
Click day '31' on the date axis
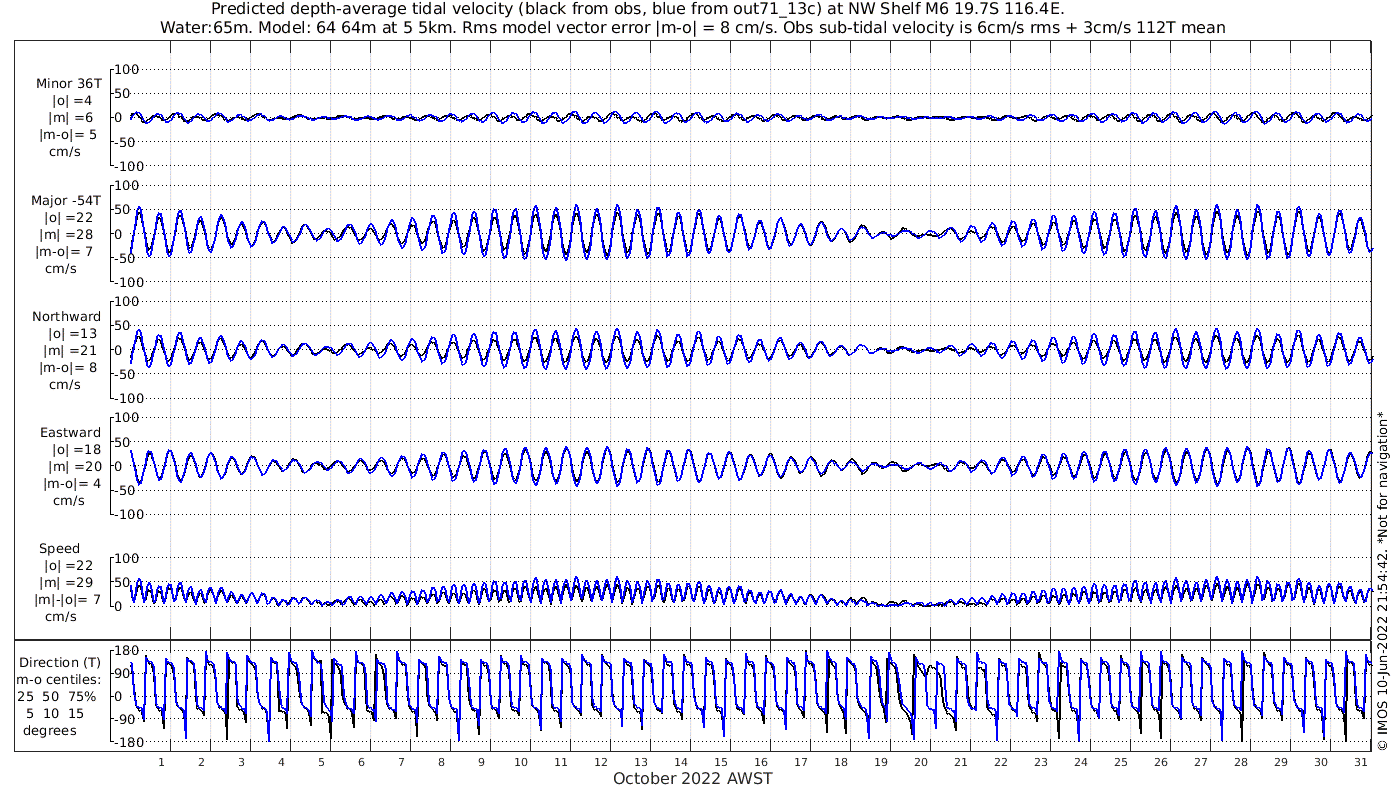click(1361, 762)
